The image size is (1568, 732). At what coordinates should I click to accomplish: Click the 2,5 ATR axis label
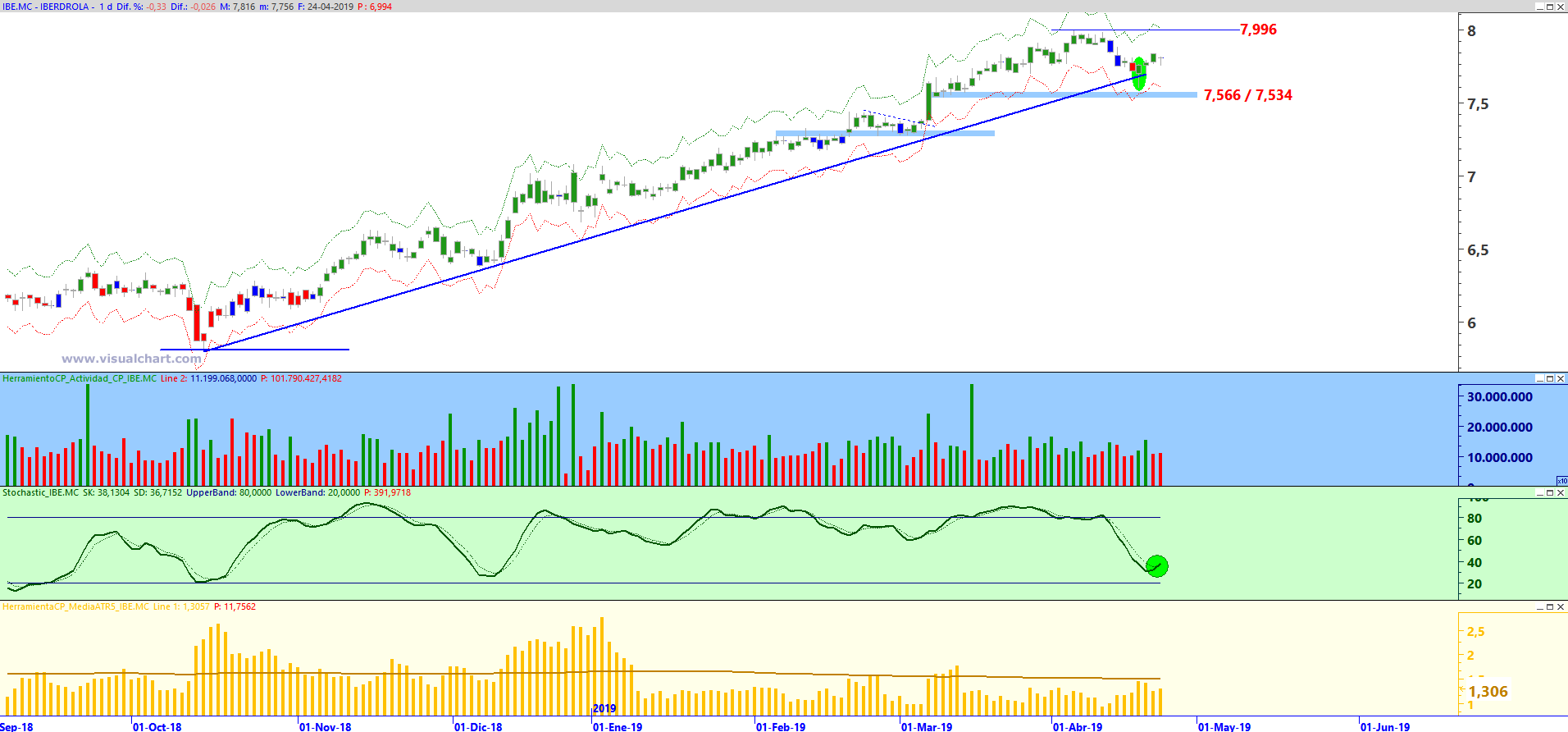point(1476,631)
